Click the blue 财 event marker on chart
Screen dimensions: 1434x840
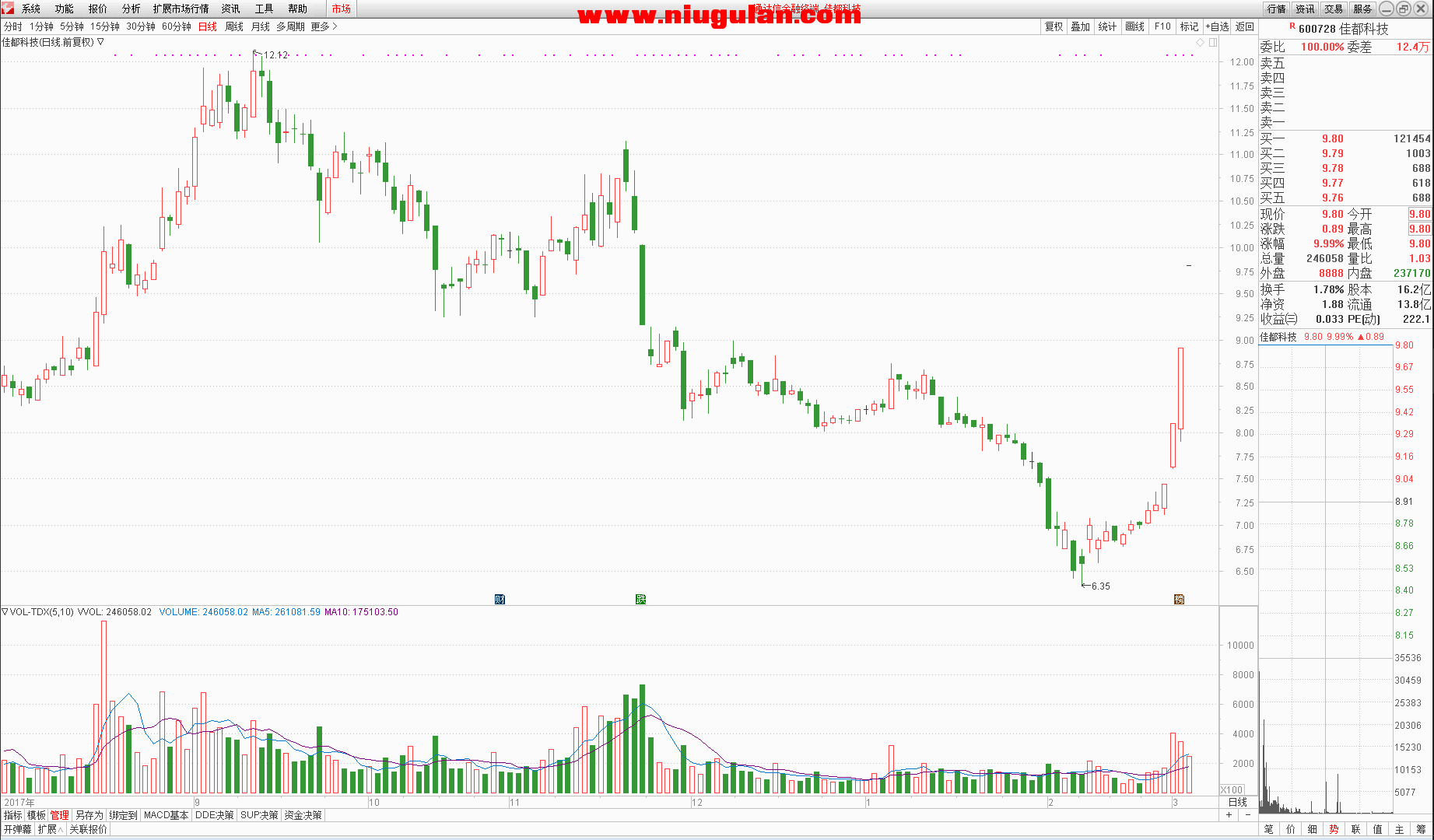[500, 599]
